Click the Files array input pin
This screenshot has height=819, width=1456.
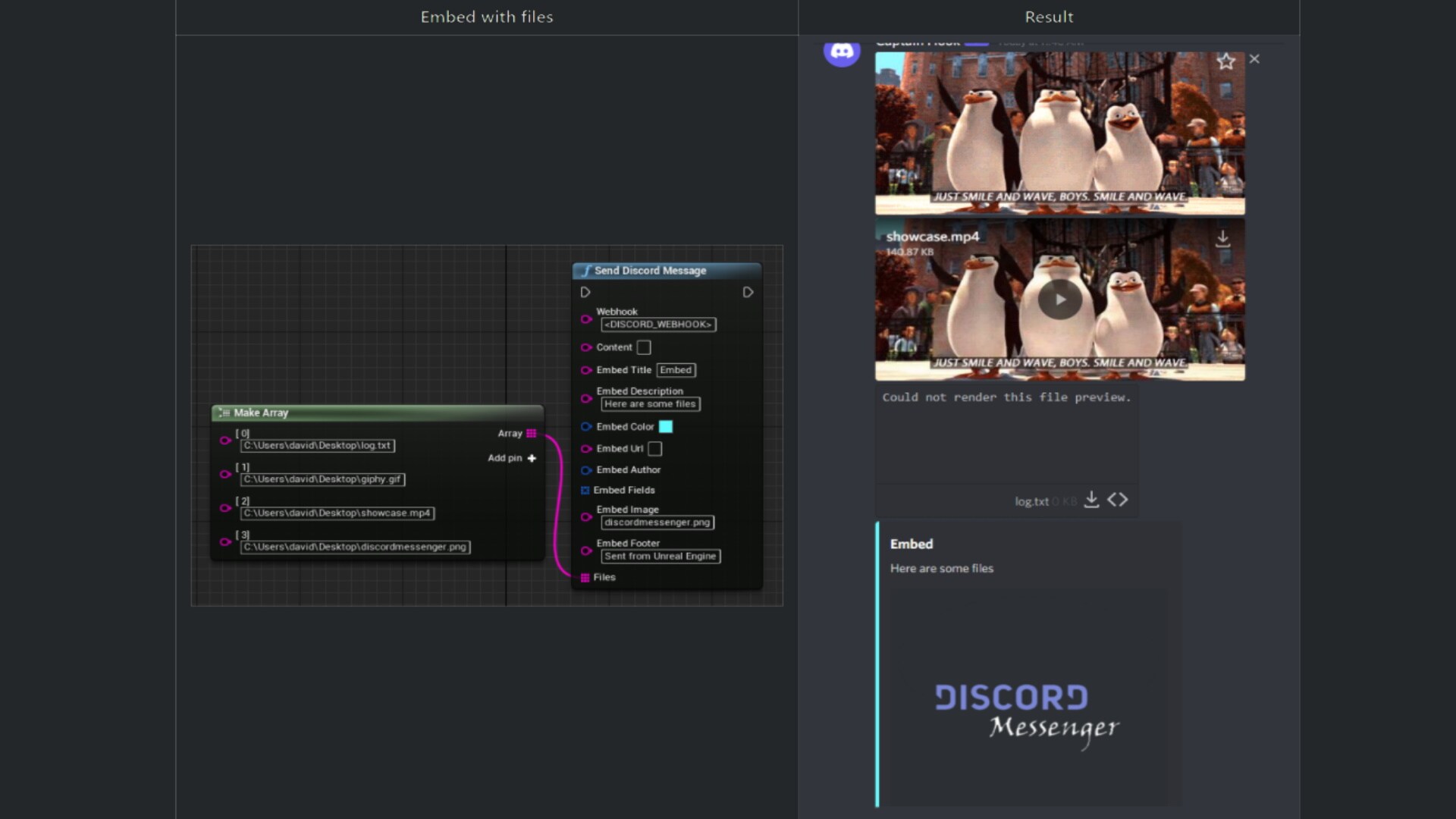(x=585, y=578)
